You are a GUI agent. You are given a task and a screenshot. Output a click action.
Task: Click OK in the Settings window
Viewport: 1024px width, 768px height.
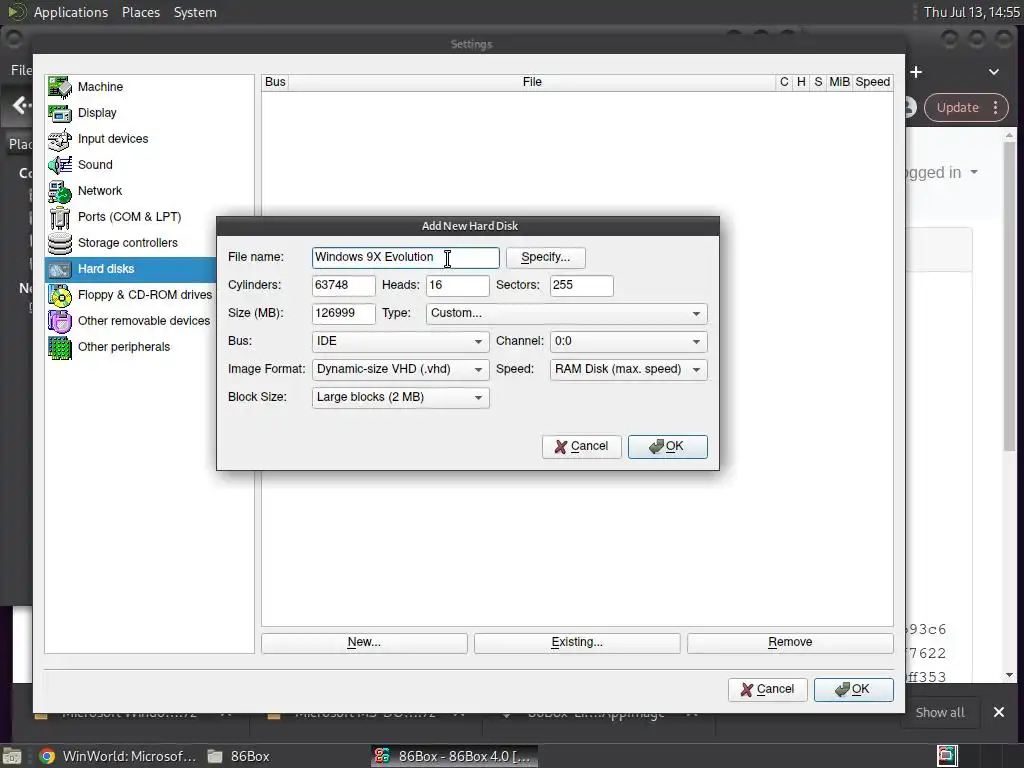coord(854,690)
